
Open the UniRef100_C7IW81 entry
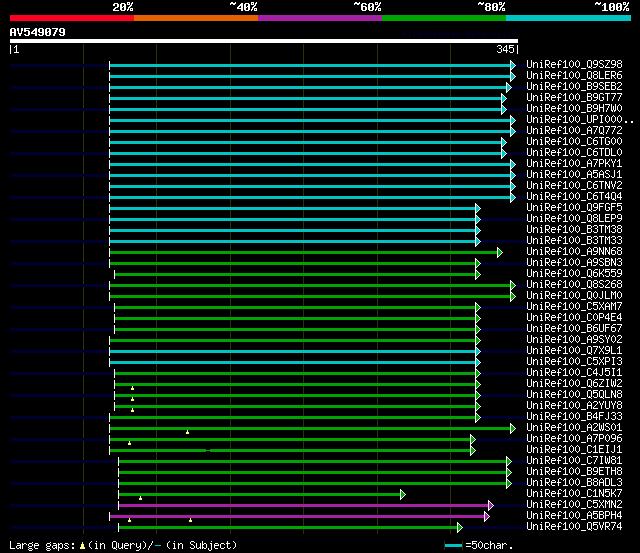pos(574,461)
